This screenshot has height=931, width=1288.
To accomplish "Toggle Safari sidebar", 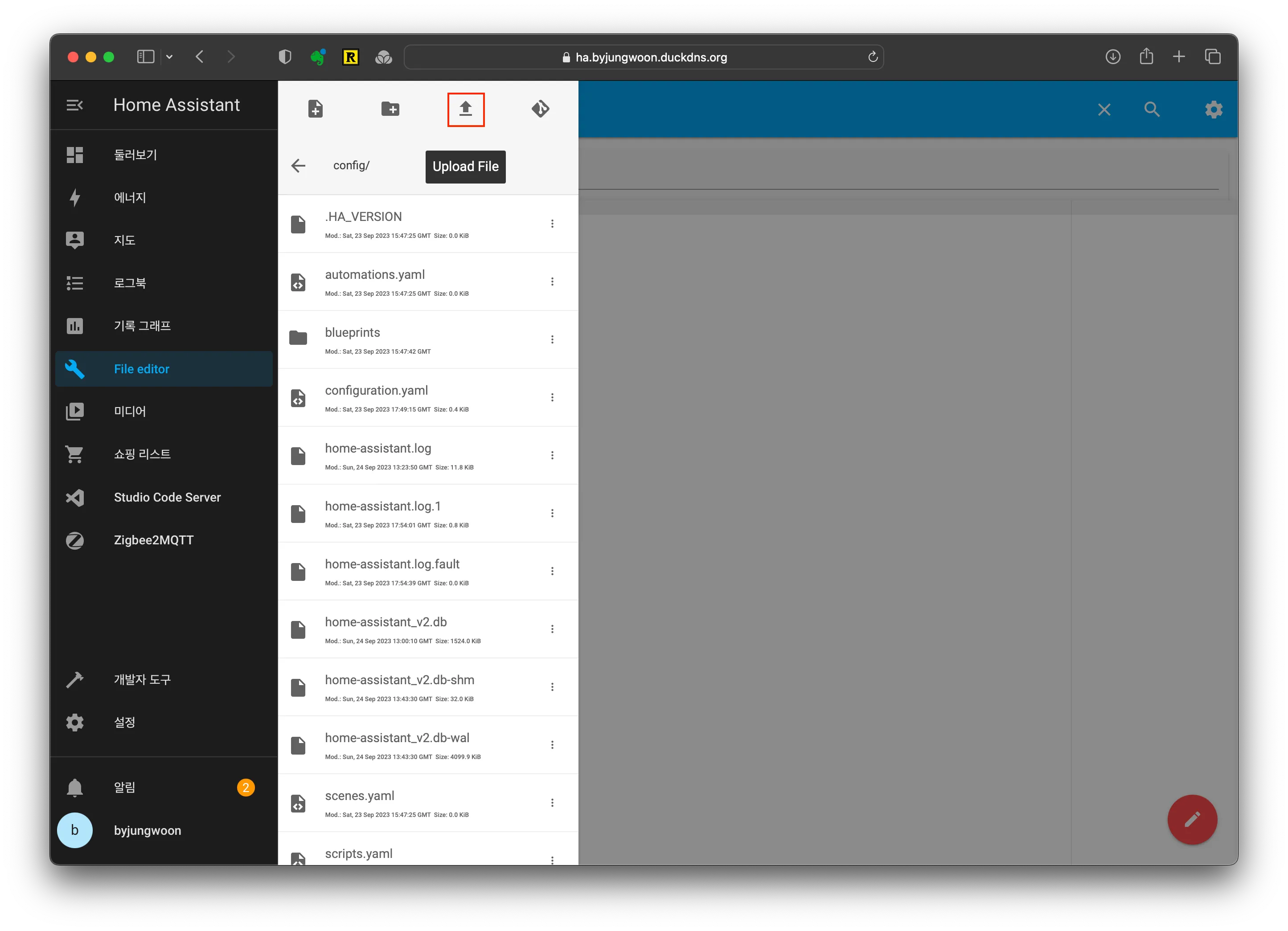I will pos(146,57).
